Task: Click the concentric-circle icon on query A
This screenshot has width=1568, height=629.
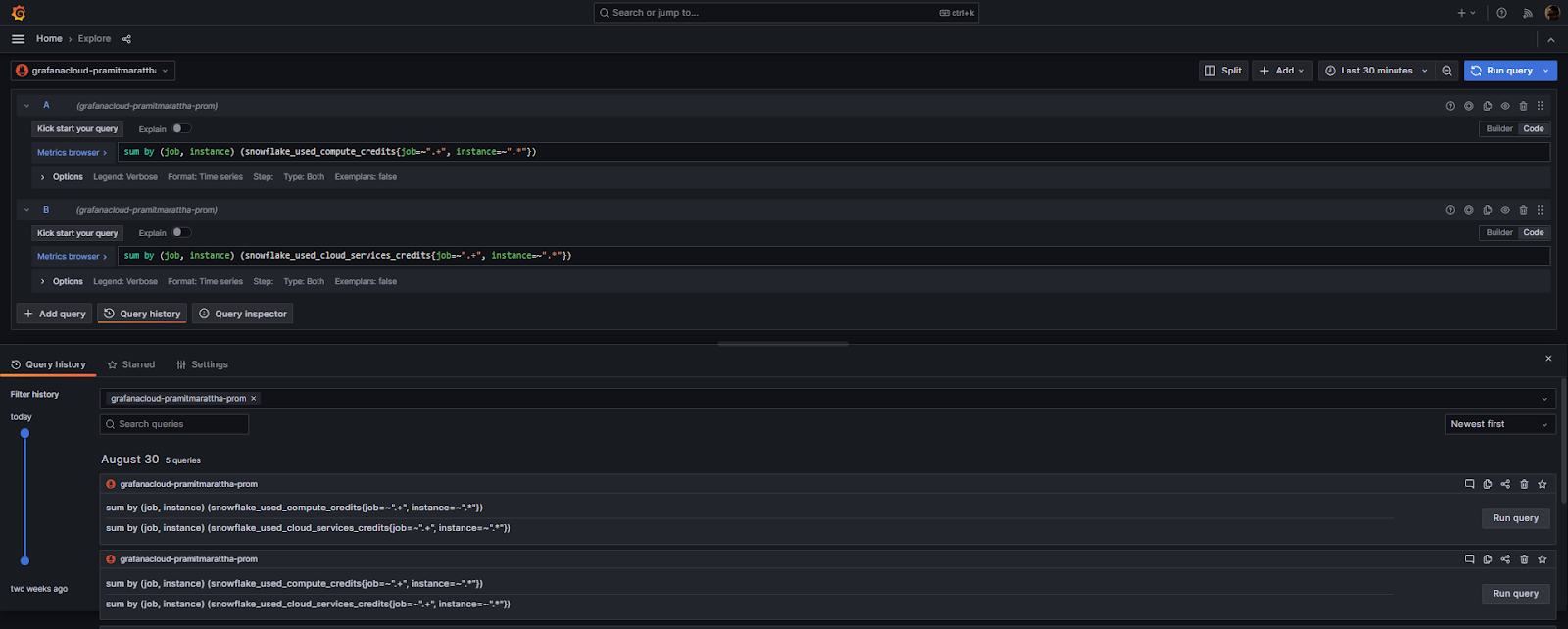Action: (1469, 106)
